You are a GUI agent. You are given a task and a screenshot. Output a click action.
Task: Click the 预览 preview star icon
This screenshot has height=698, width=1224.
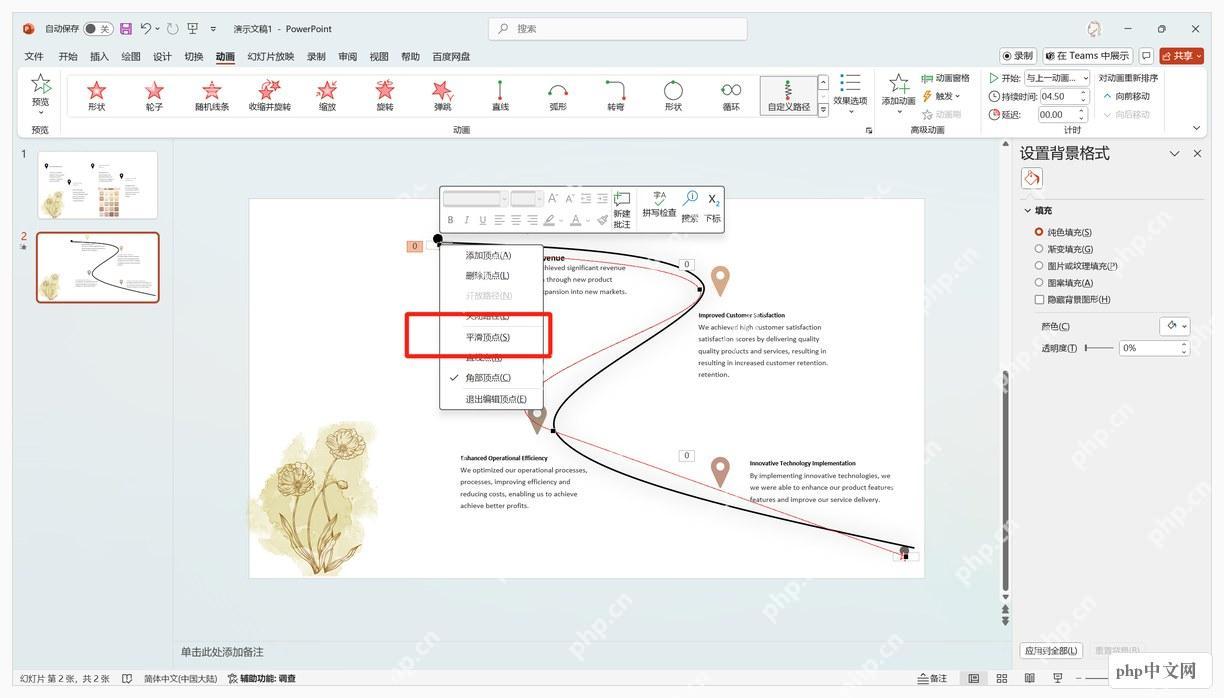pos(40,84)
